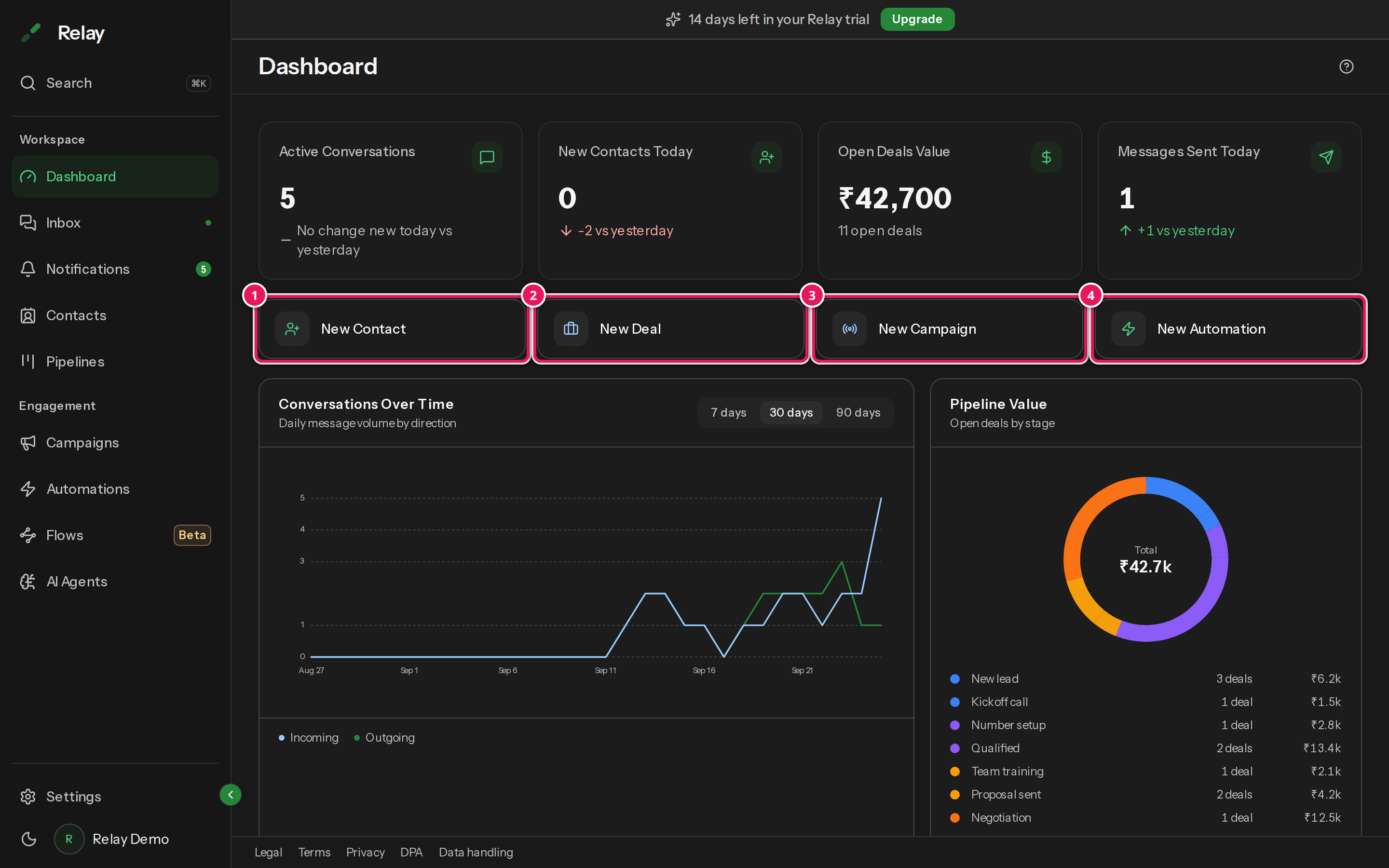Click the broadcast icon on New Campaign
This screenshot has width=1389, height=868.
[849, 329]
